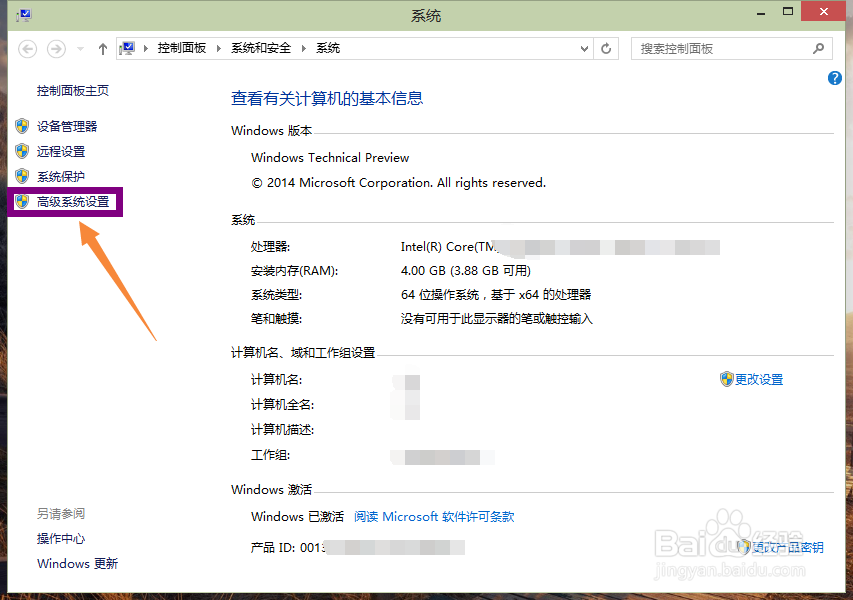
Task: Refresh the control panel view
Action: pyautogui.click(x=606, y=48)
